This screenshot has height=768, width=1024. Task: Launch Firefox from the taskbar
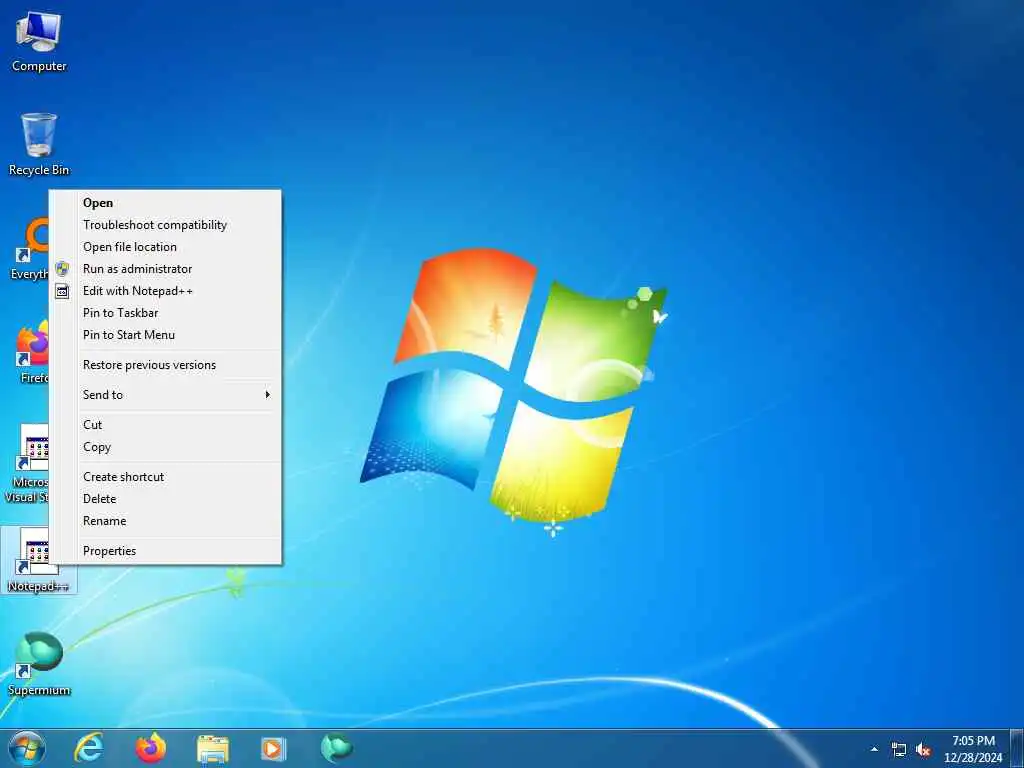tap(151, 748)
